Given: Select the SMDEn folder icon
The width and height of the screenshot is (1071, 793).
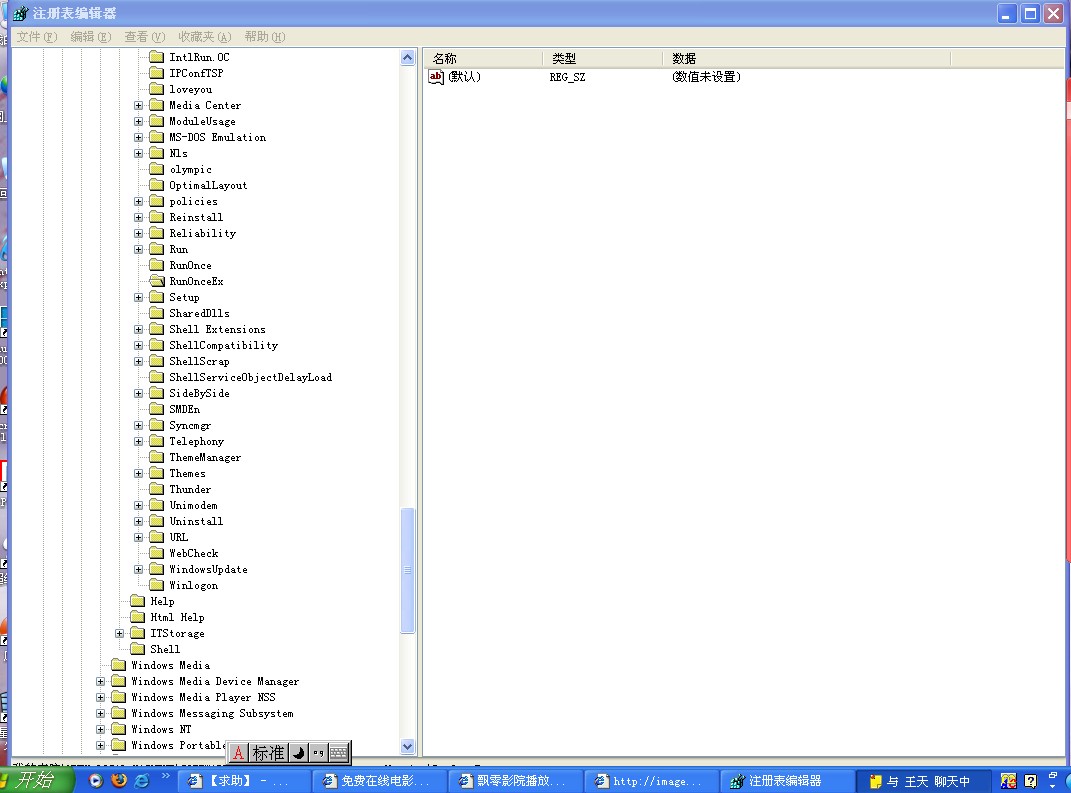Looking at the screenshot, I should [157, 408].
